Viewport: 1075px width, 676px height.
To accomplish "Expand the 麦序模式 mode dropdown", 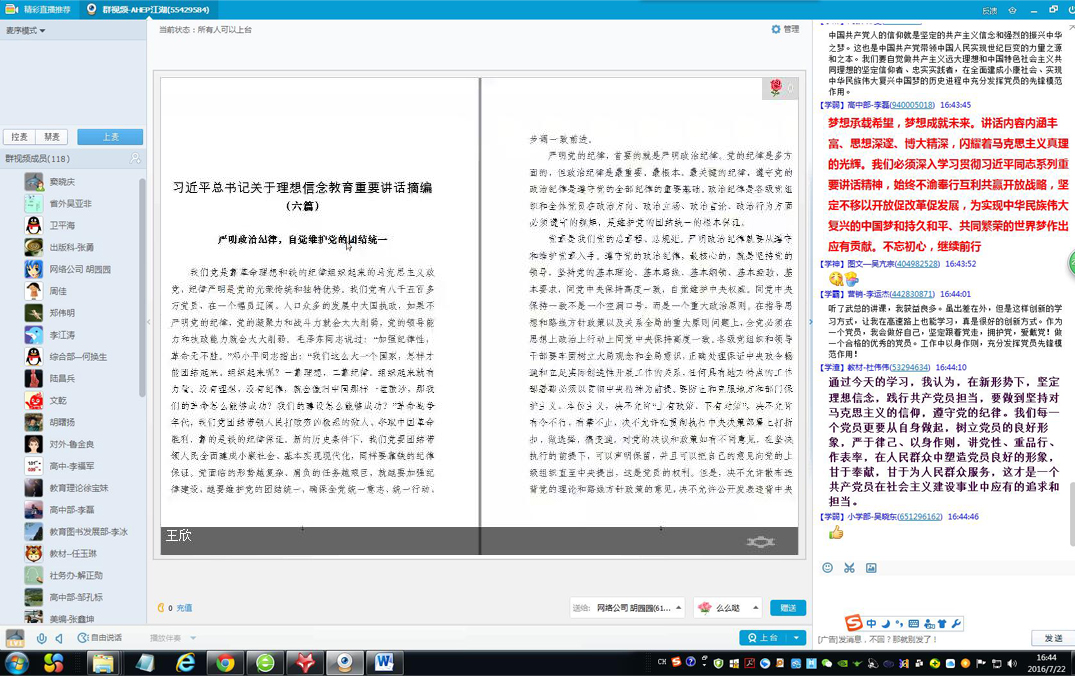I will [x=26, y=31].
